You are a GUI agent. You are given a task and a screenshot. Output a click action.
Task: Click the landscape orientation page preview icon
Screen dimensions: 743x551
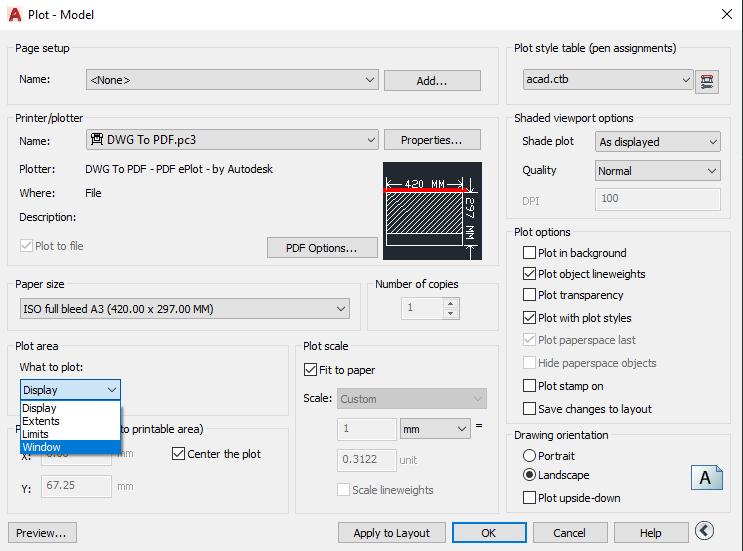click(707, 478)
